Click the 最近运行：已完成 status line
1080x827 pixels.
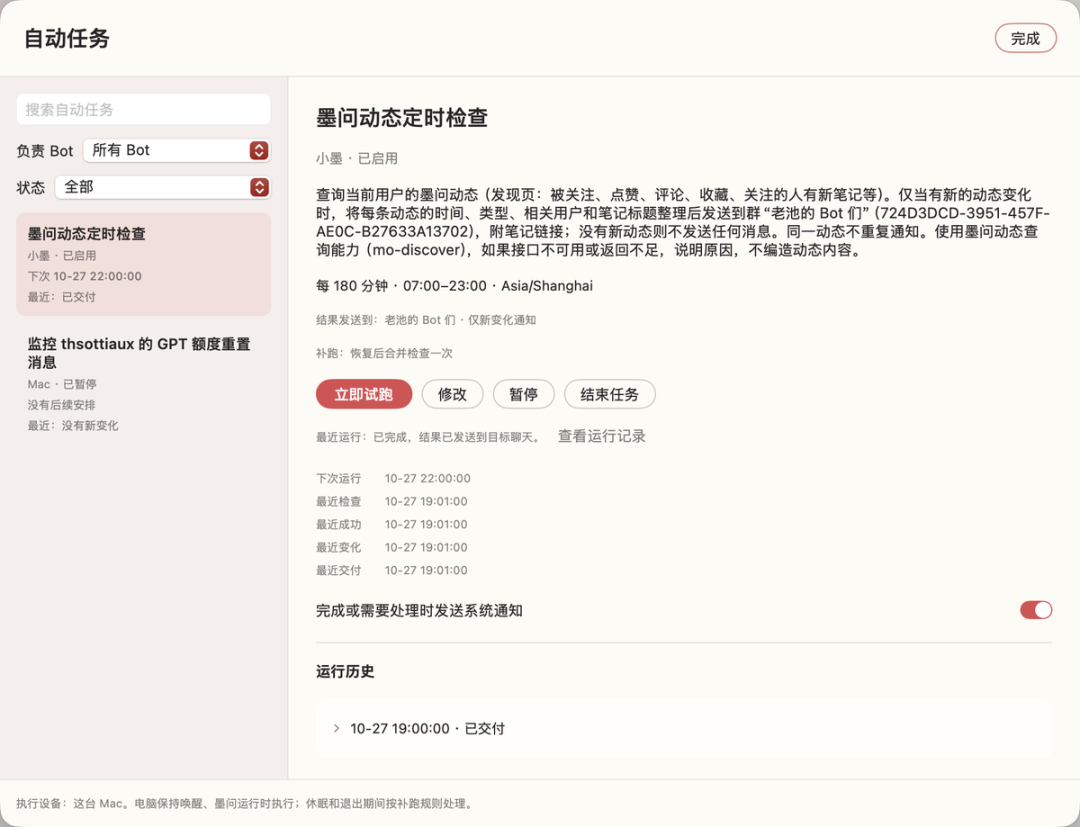coord(428,437)
